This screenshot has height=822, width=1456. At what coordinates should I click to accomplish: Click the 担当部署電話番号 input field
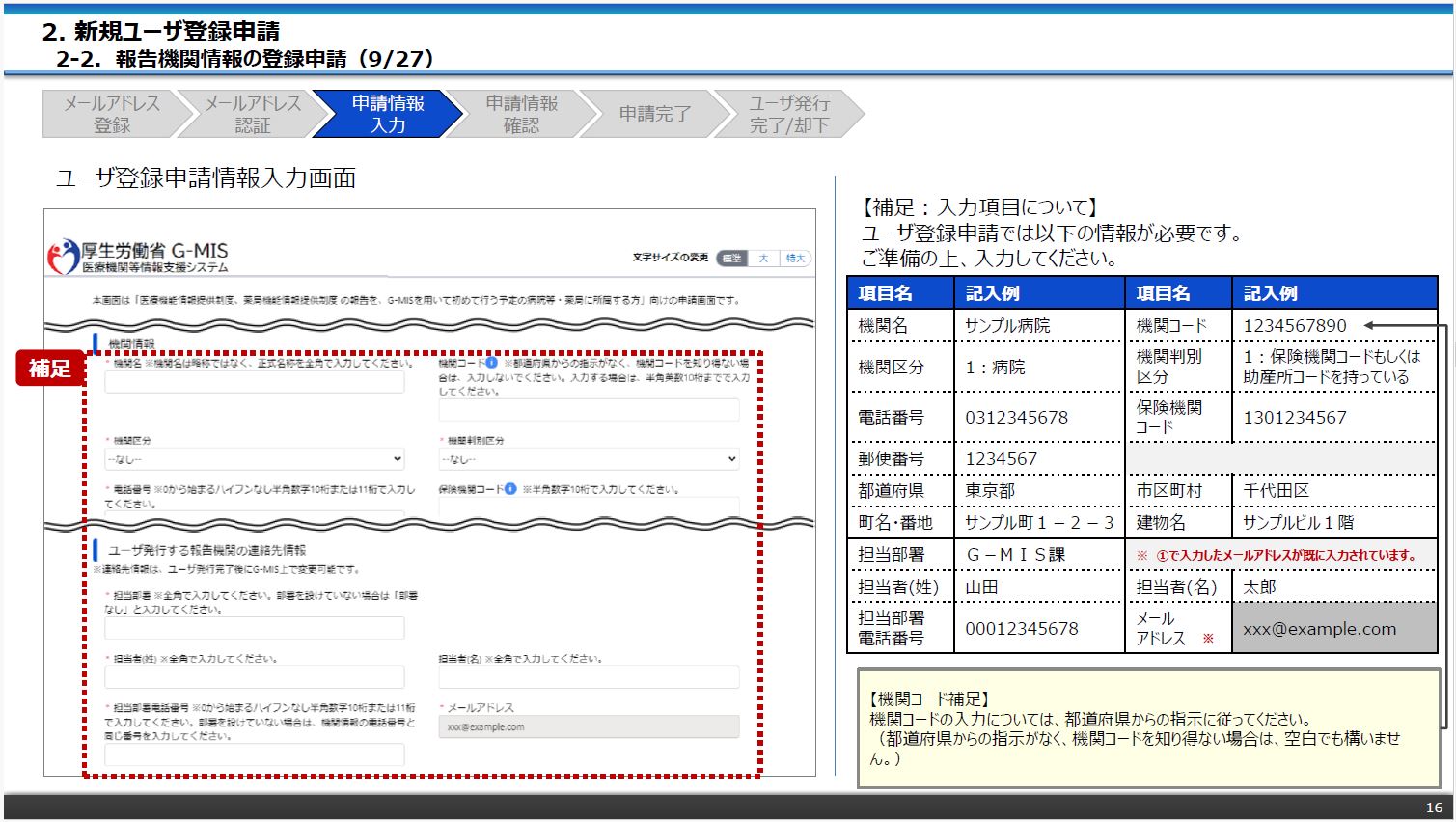(x=255, y=753)
